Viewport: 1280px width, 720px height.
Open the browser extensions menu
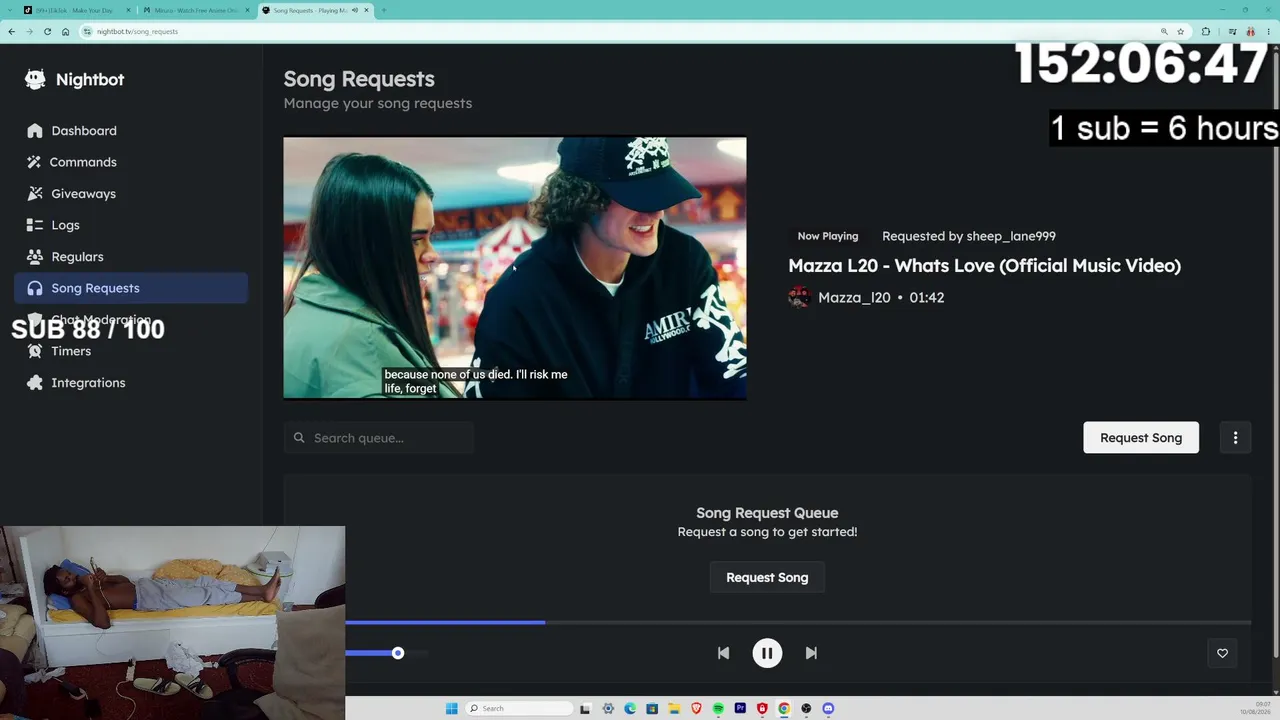[x=1206, y=31]
